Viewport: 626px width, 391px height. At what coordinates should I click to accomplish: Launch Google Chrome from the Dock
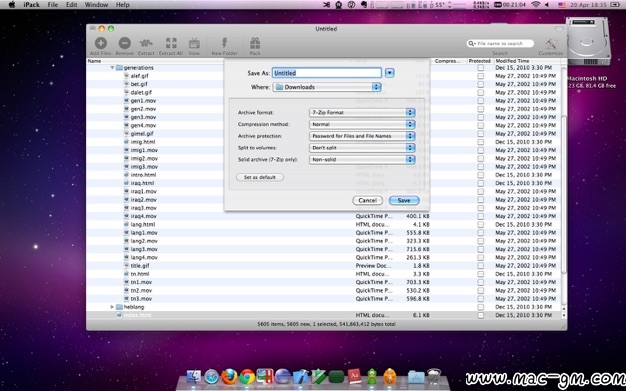tap(247, 377)
